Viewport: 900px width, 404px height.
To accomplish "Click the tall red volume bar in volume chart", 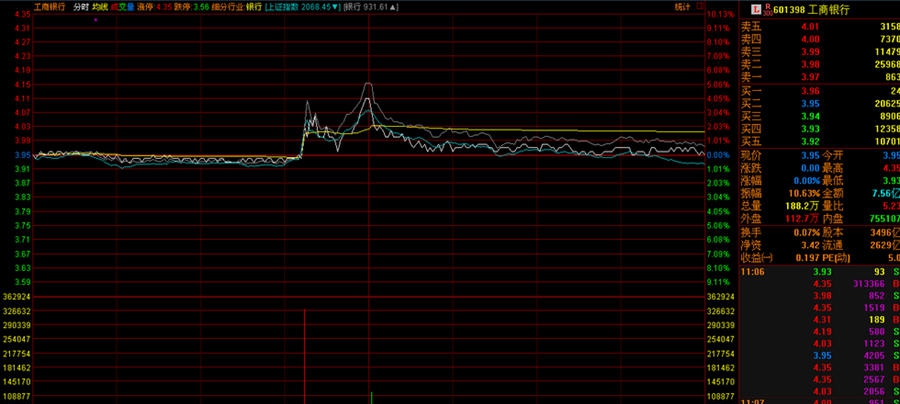I will click(x=304, y=356).
